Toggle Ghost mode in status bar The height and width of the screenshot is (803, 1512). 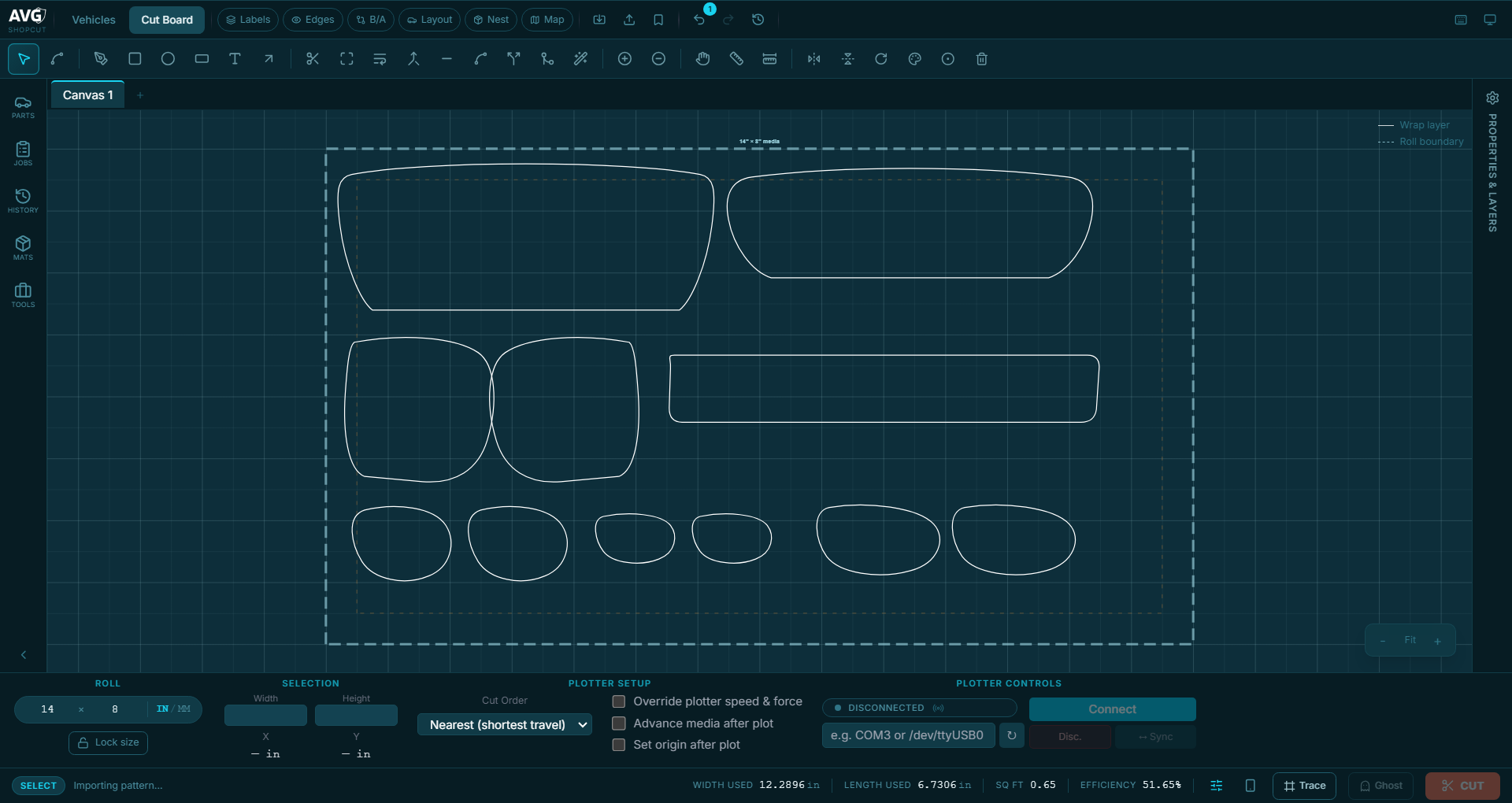tap(1380, 786)
